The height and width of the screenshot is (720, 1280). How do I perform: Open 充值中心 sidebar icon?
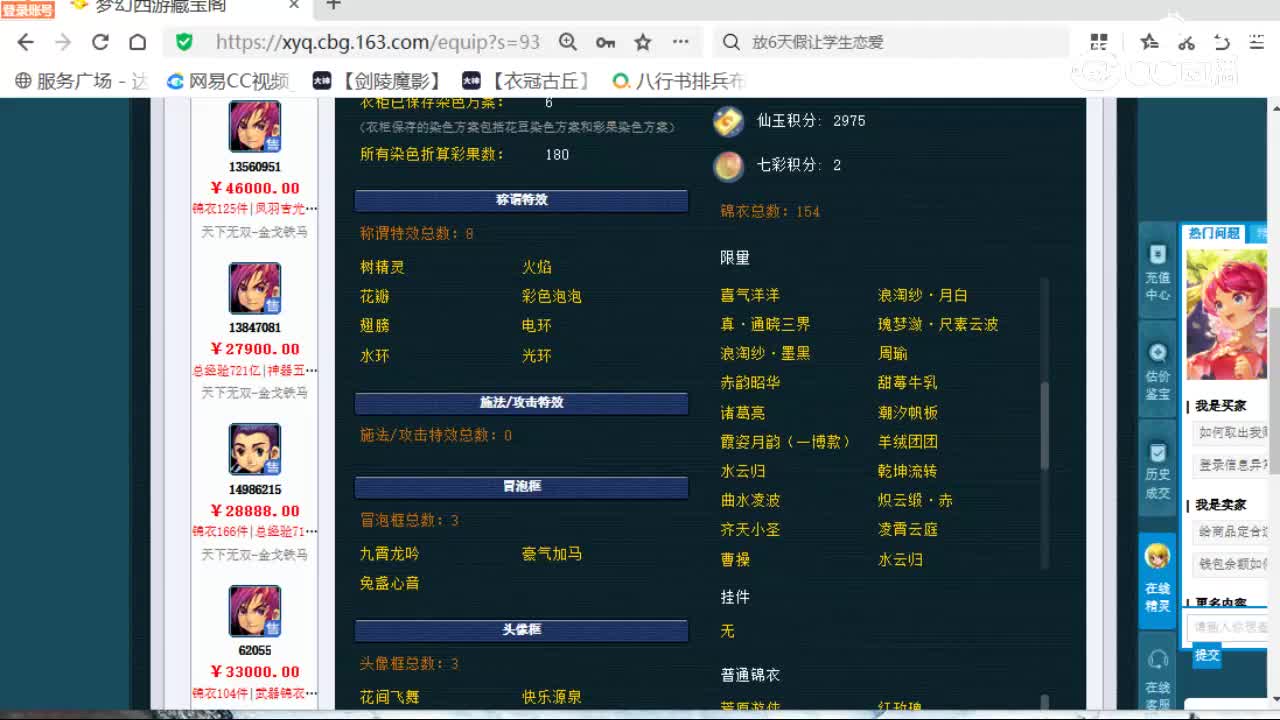click(x=1157, y=272)
